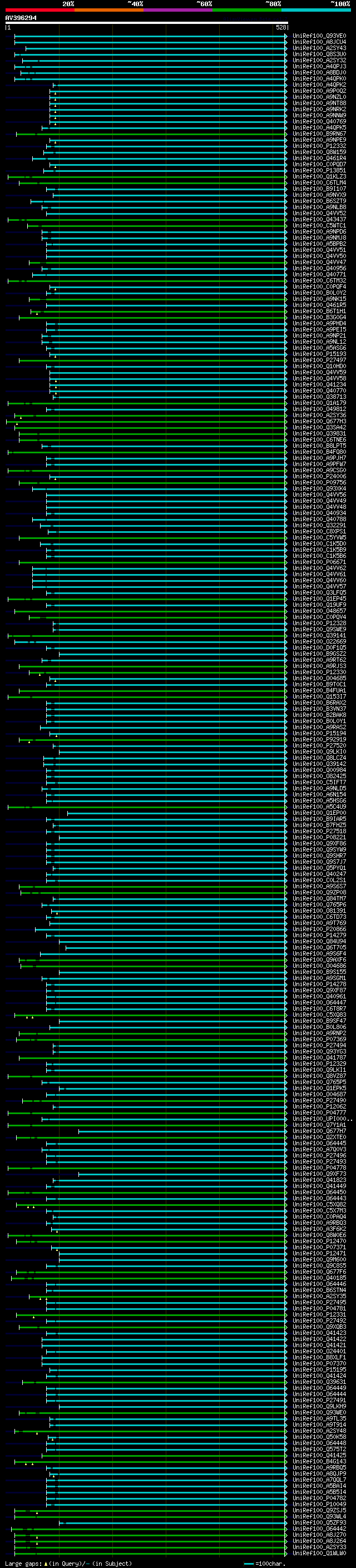Screen dimensions: 356x1568
Task: Open hit UniRef100_A8BDJ0
Action: [319, 72]
